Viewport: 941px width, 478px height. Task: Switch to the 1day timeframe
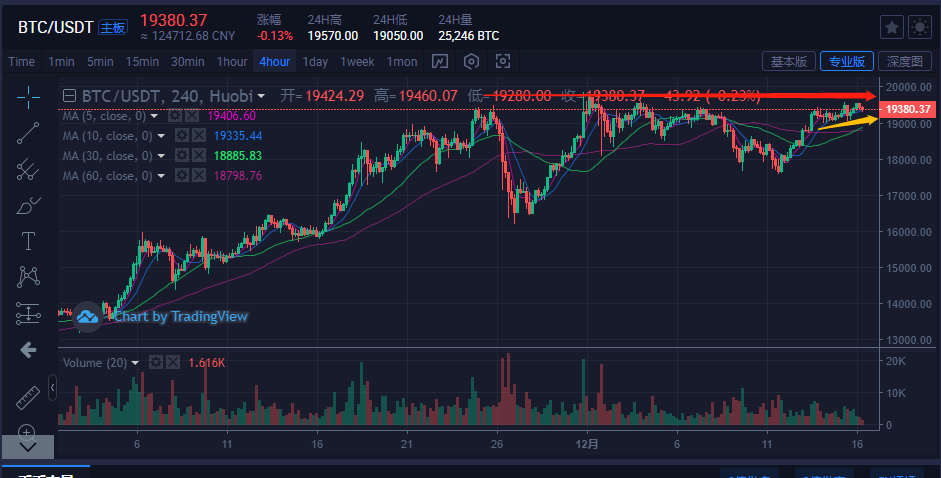315,62
